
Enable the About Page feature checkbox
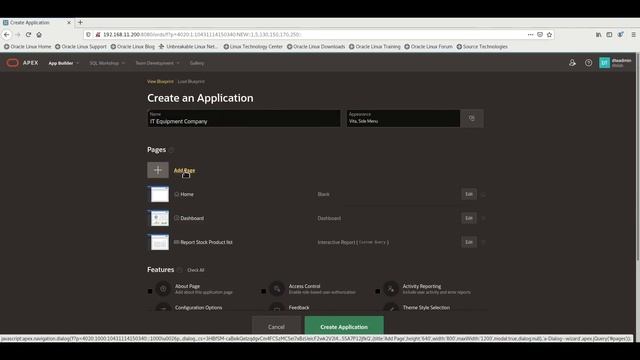click(150, 291)
